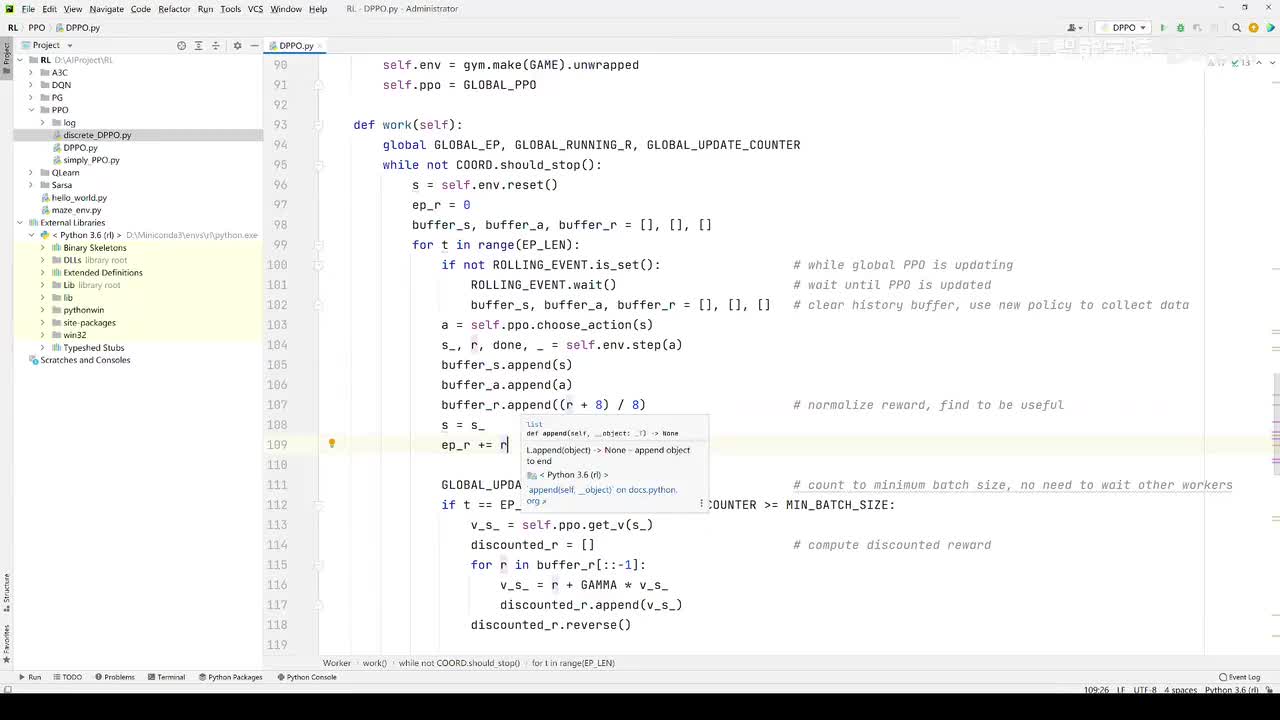Viewport: 1280px width, 720px height.
Task: Close the DPPO.py editor tab
Action: [321, 46]
